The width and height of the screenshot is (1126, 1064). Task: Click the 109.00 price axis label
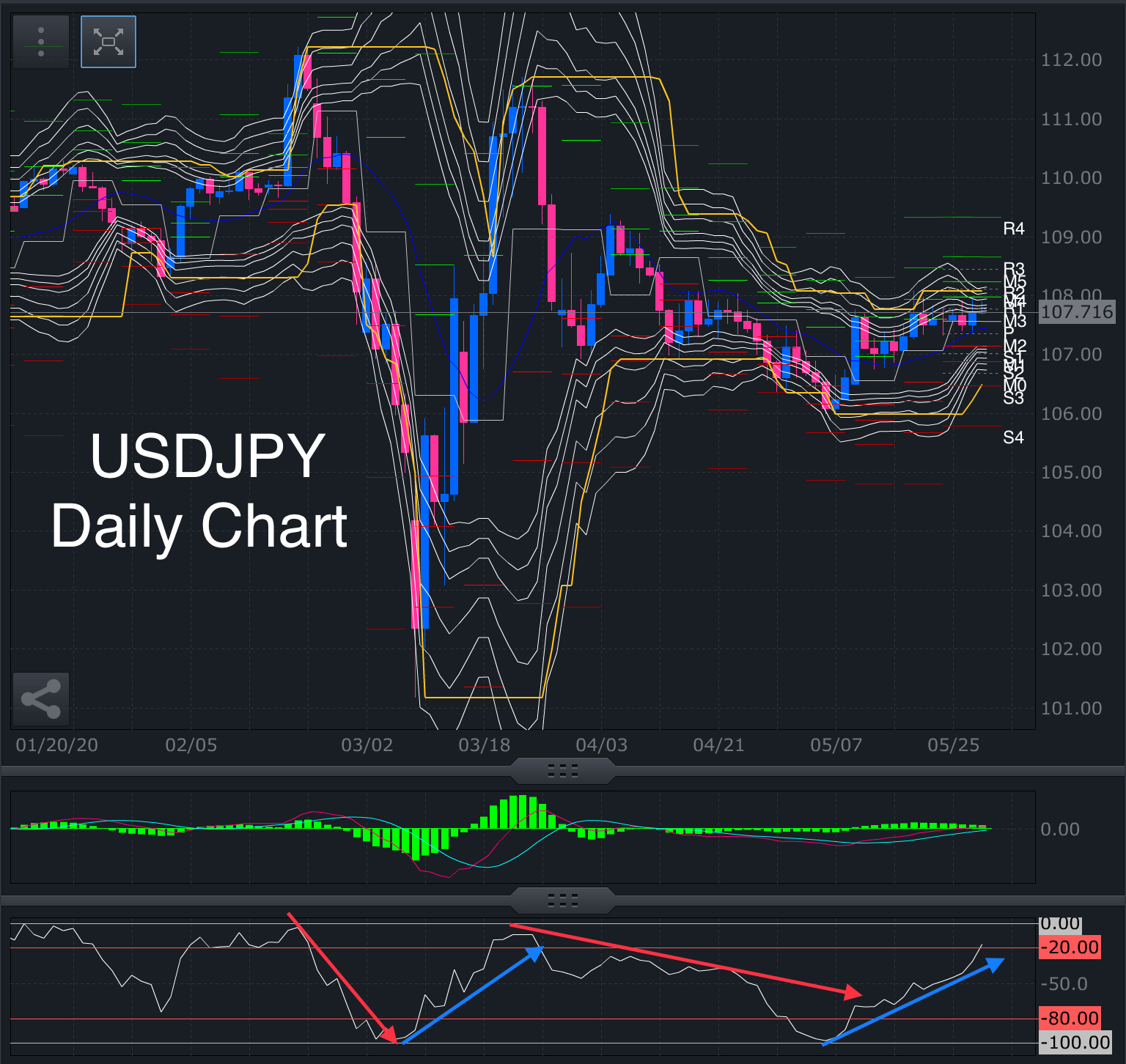(x=1071, y=237)
